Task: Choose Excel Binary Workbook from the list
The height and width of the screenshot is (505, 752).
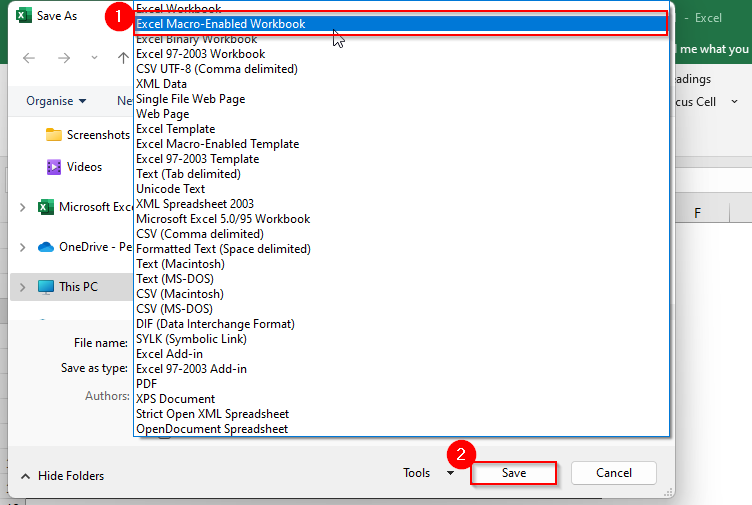Action: coord(401,39)
